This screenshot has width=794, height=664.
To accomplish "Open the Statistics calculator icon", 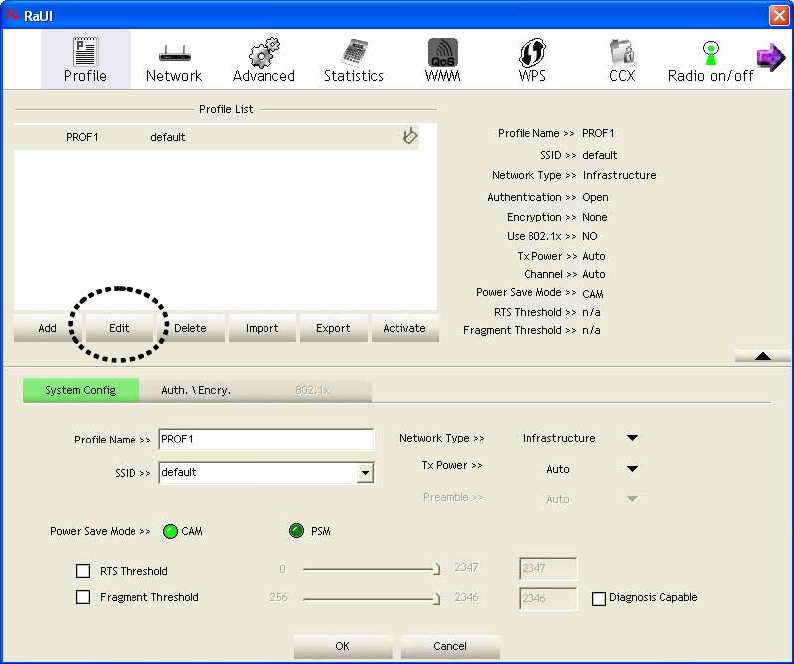I will click(353, 52).
